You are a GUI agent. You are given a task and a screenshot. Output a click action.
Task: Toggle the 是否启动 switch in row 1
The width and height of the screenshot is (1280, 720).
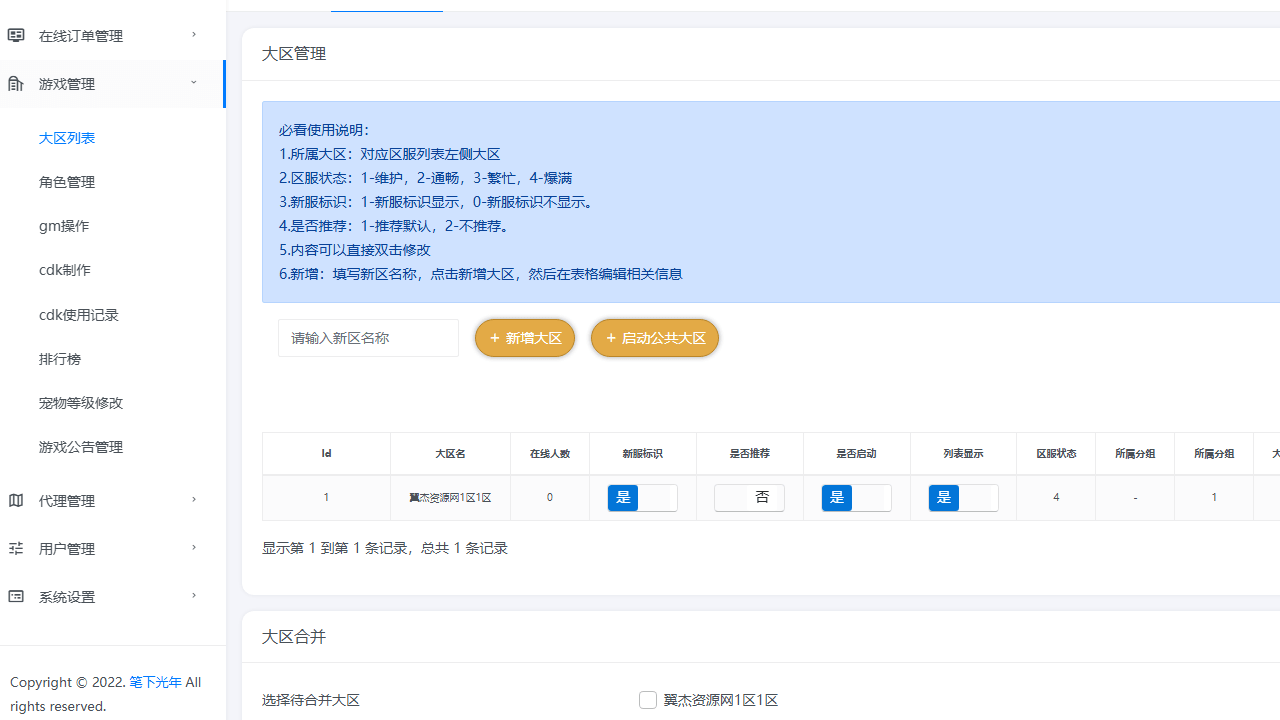[x=856, y=498]
